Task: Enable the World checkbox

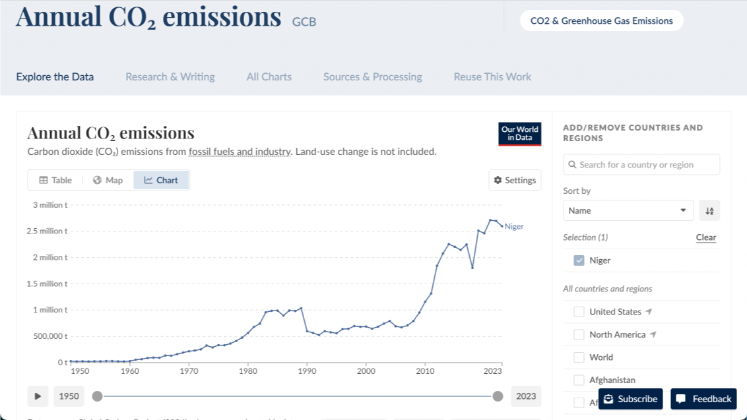Action: [x=579, y=357]
